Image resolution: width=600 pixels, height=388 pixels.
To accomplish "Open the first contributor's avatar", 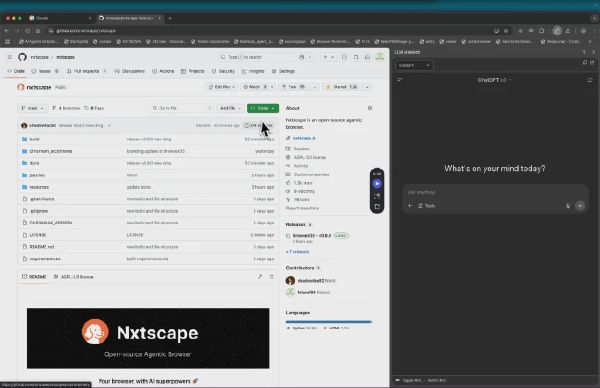I will pyautogui.click(x=290, y=280).
